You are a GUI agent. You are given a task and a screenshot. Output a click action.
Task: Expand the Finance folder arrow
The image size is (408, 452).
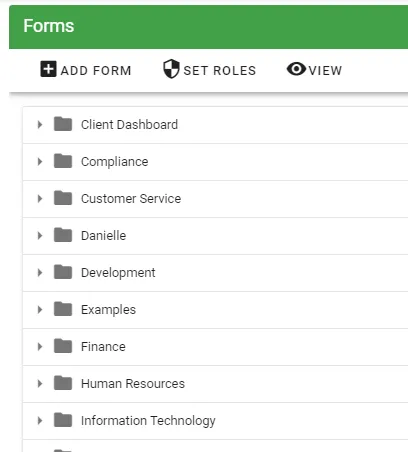[x=40, y=347]
